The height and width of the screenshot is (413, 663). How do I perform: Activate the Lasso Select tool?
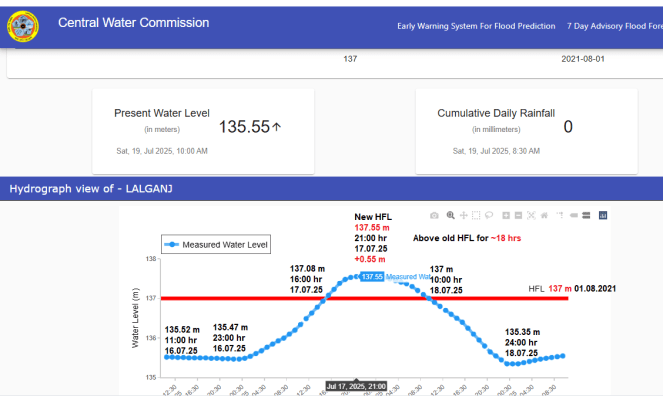(x=489, y=215)
